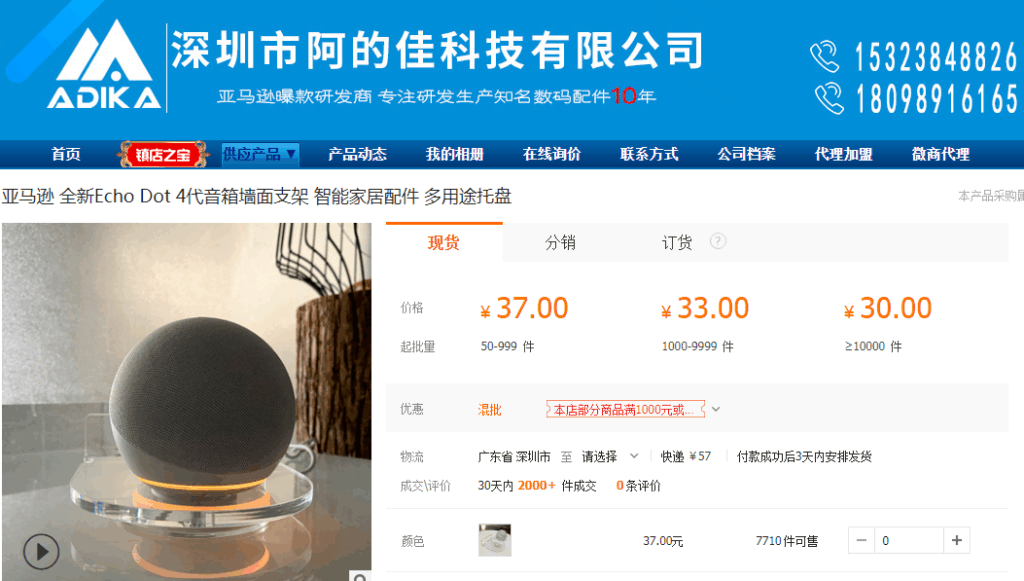The height and width of the screenshot is (581, 1024).
Task: Open the 首页 menu item
Action: click(x=66, y=155)
